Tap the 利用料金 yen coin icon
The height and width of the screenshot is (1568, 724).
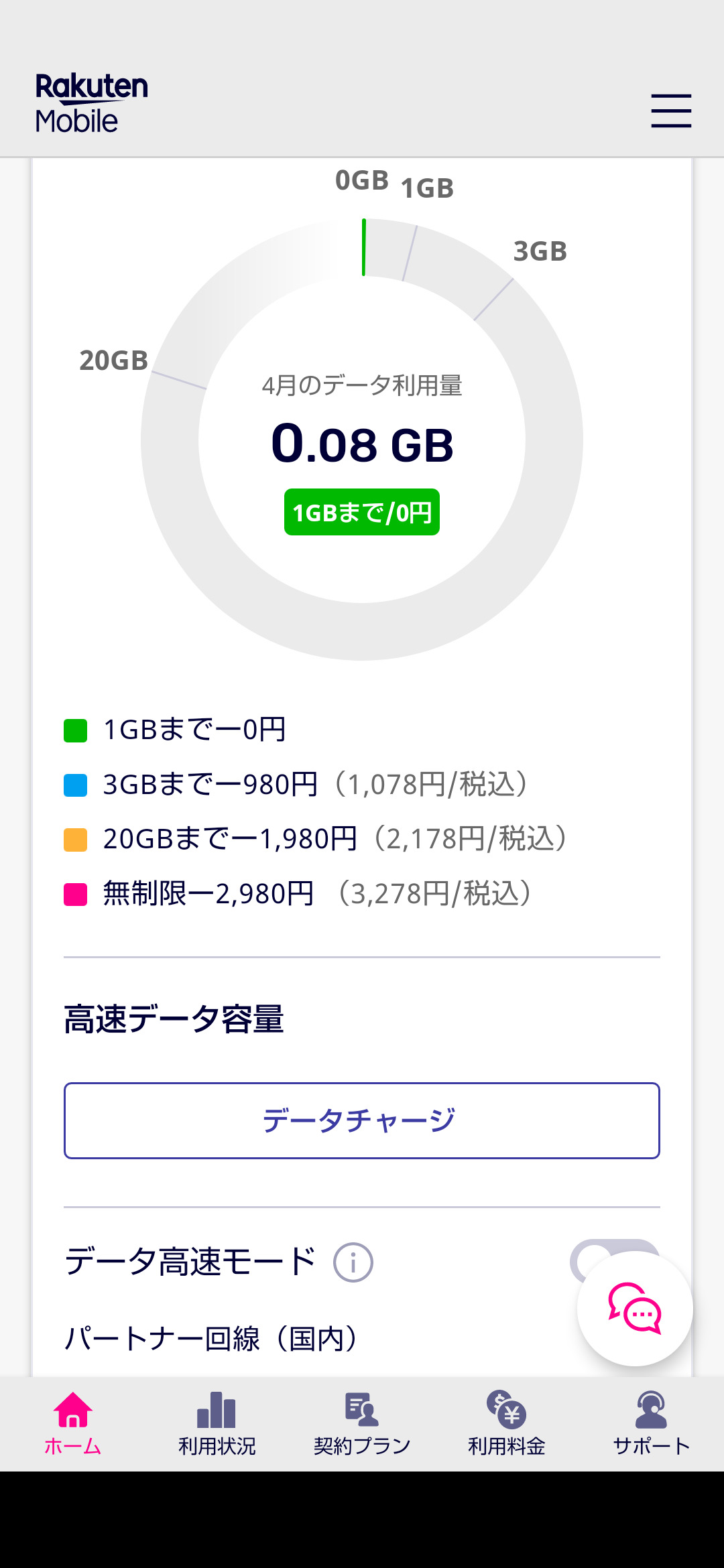(x=507, y=1409)
